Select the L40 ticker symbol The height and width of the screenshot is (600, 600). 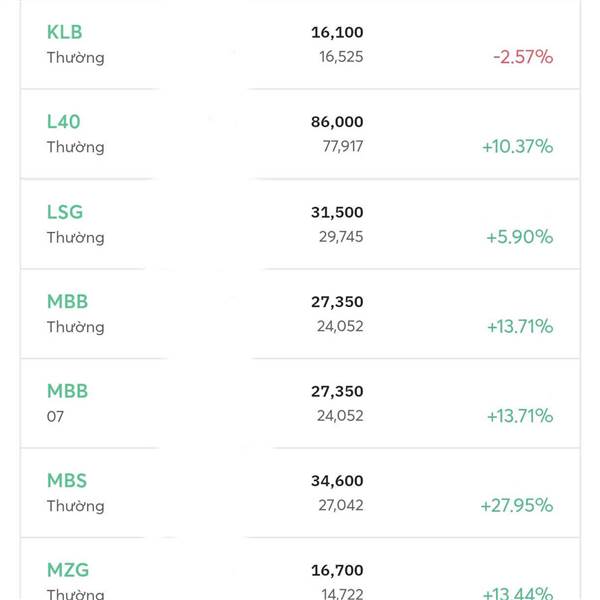click(x=63, y=122)
